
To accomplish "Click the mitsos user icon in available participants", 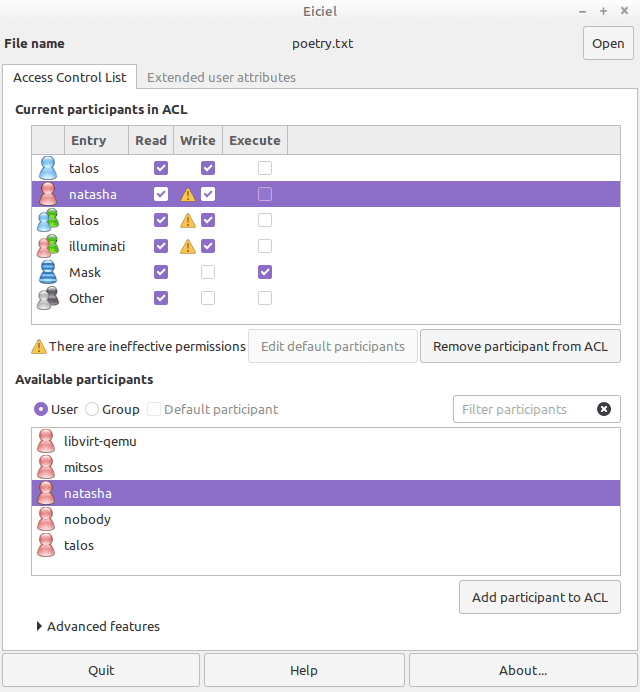I will (x=45, y=467).
